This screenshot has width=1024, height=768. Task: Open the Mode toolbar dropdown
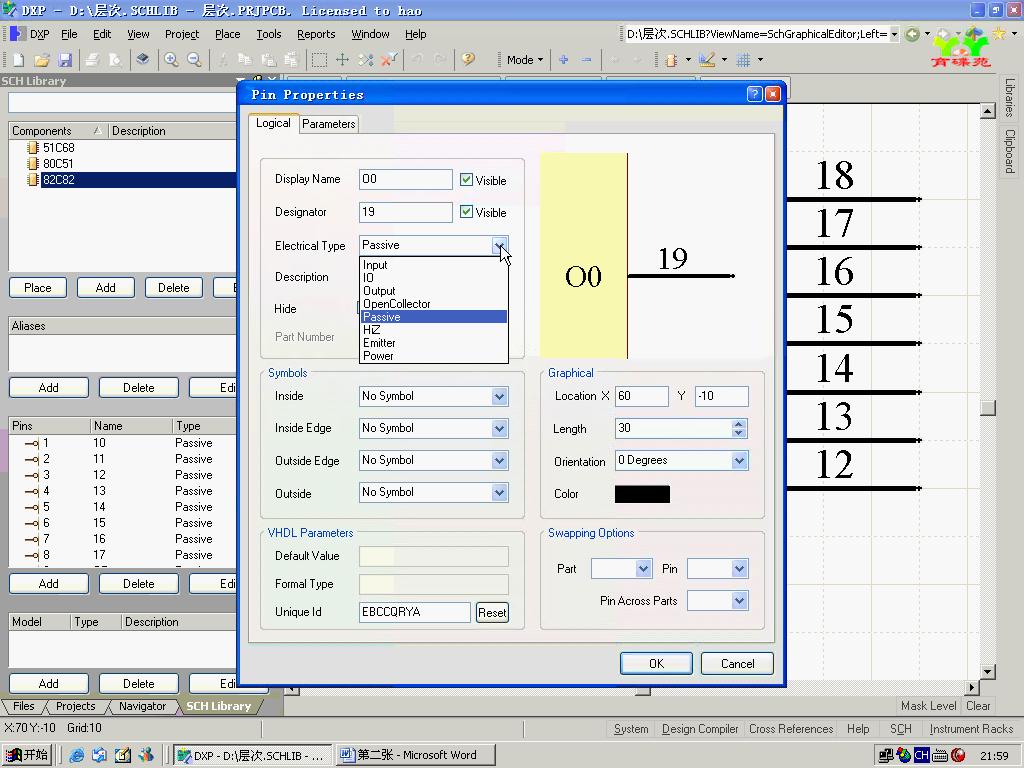tap(525, 60)
